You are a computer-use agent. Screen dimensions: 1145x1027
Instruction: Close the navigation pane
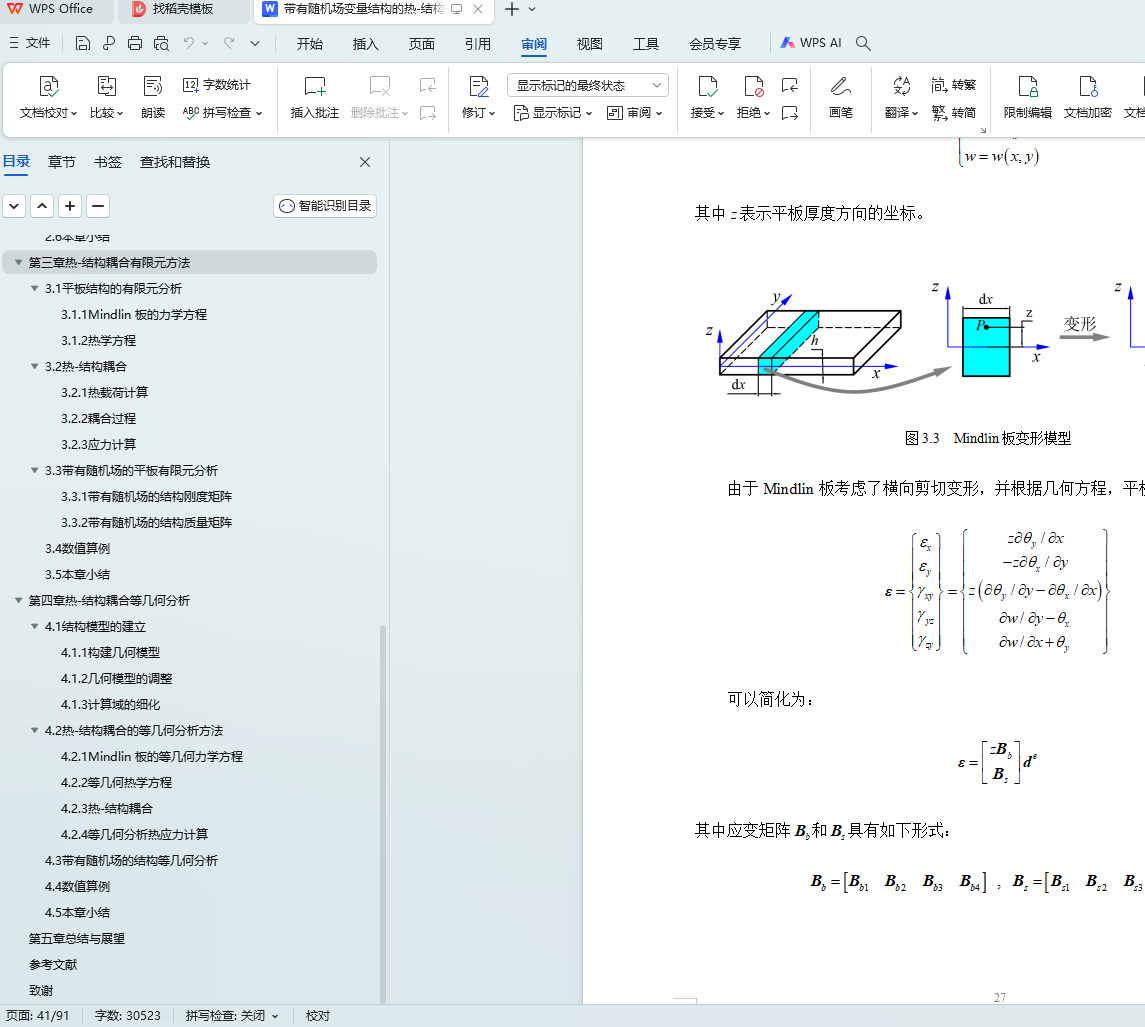(x=365, y=162)
